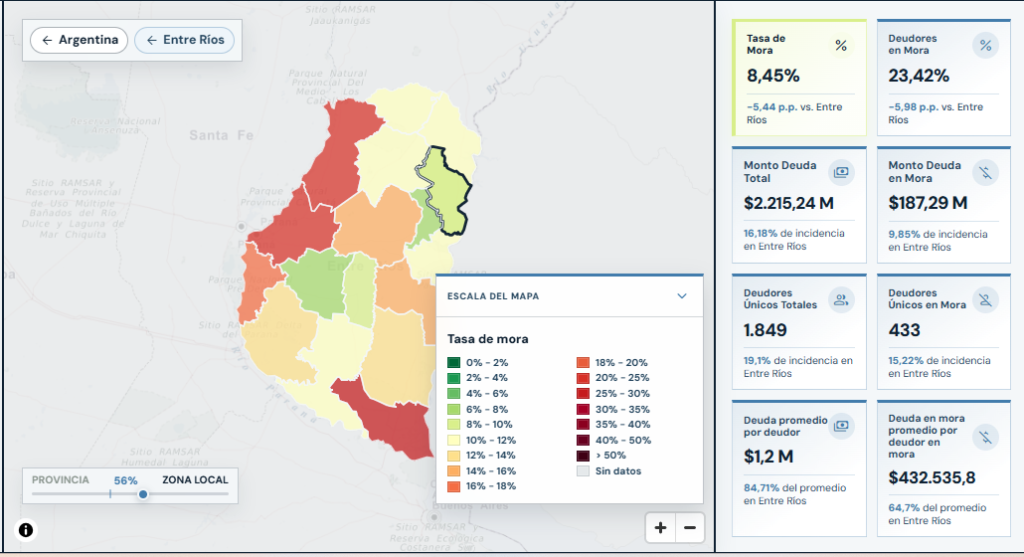Viewport: 1024px width, 557px height.
Task: Click the 35% - 40% legend swatch
Action: click(583, 424)
